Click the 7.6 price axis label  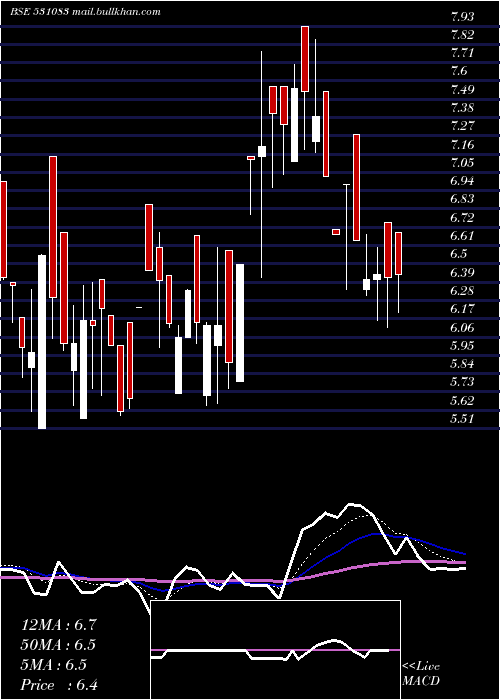coord(459,71)
